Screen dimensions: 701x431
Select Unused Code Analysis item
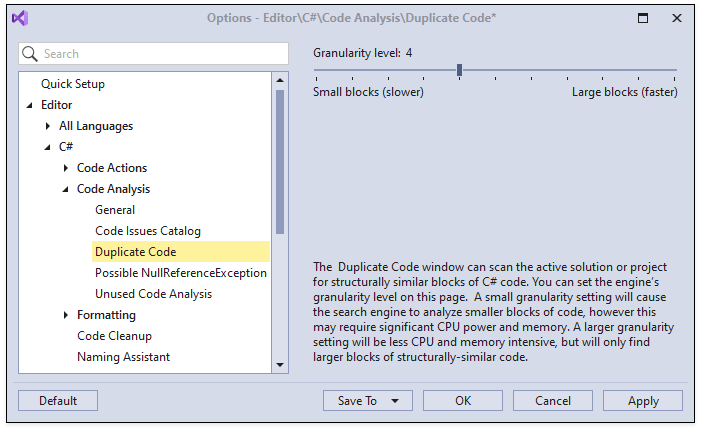tap(153, 294)
